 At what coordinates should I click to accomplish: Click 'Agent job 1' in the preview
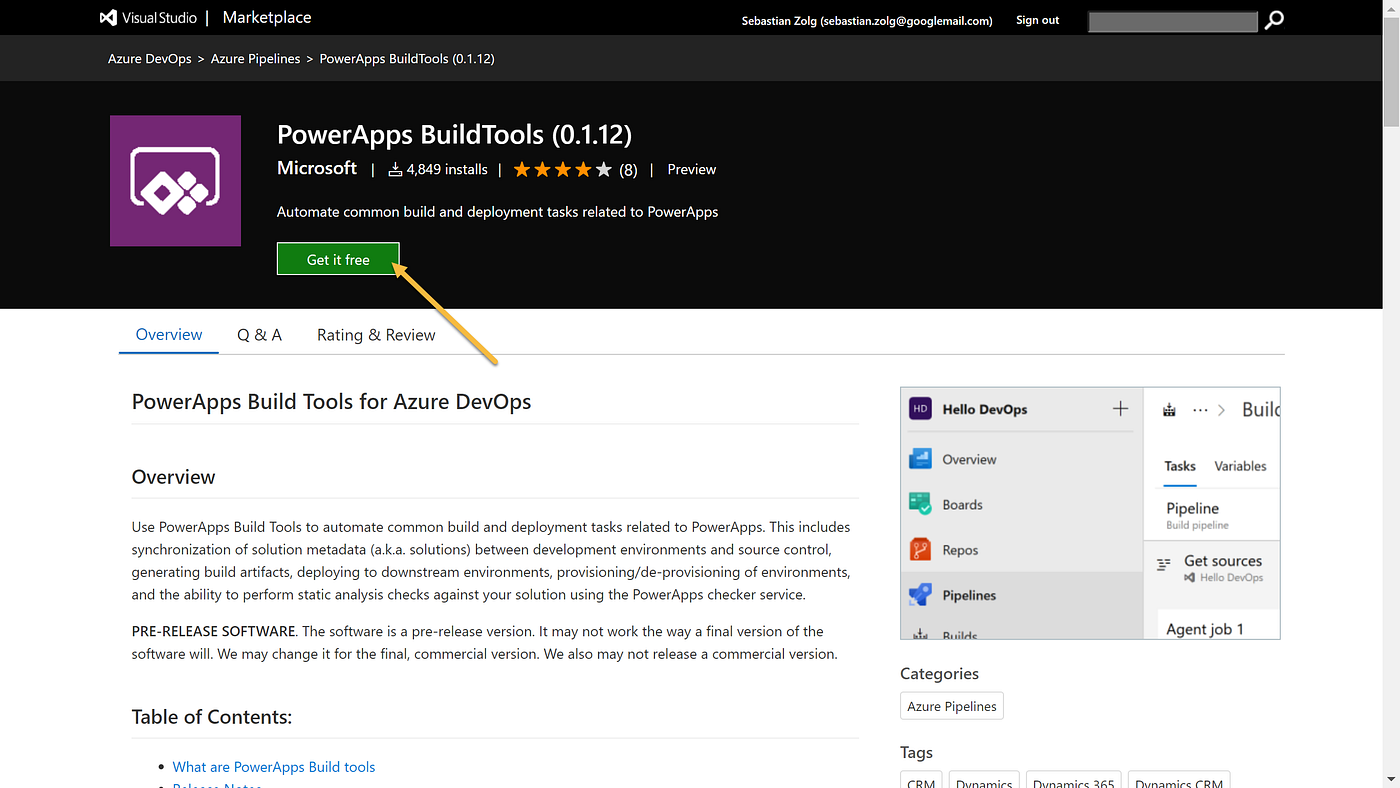1205,629
